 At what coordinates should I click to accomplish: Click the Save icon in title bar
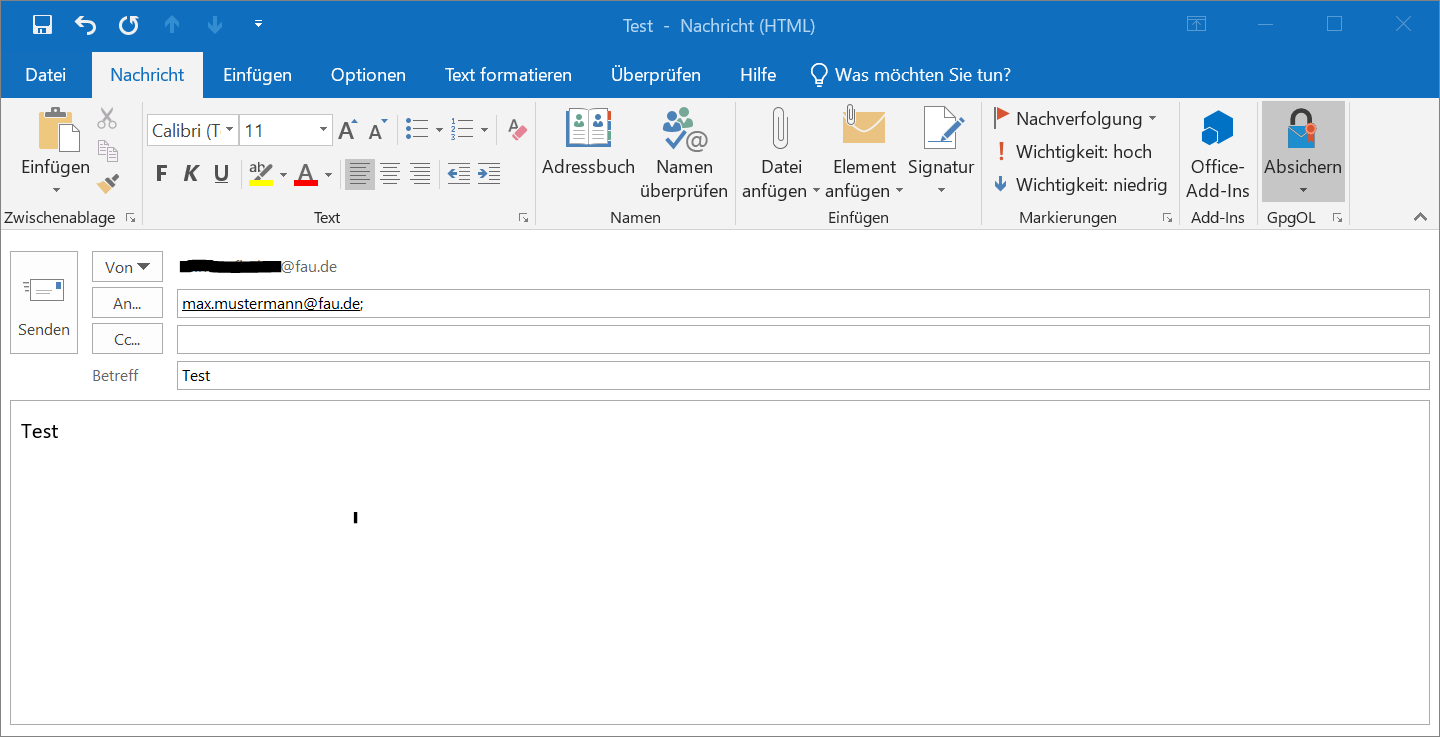(x=42, y=25)
